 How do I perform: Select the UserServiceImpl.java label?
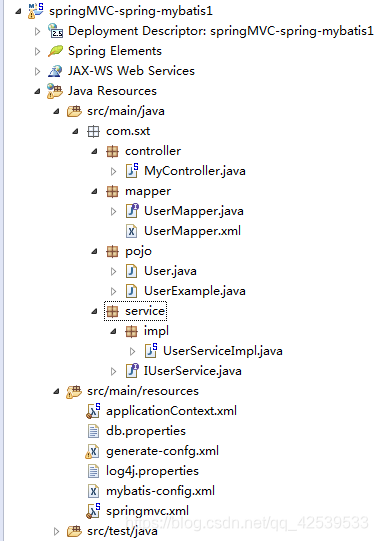222,351
